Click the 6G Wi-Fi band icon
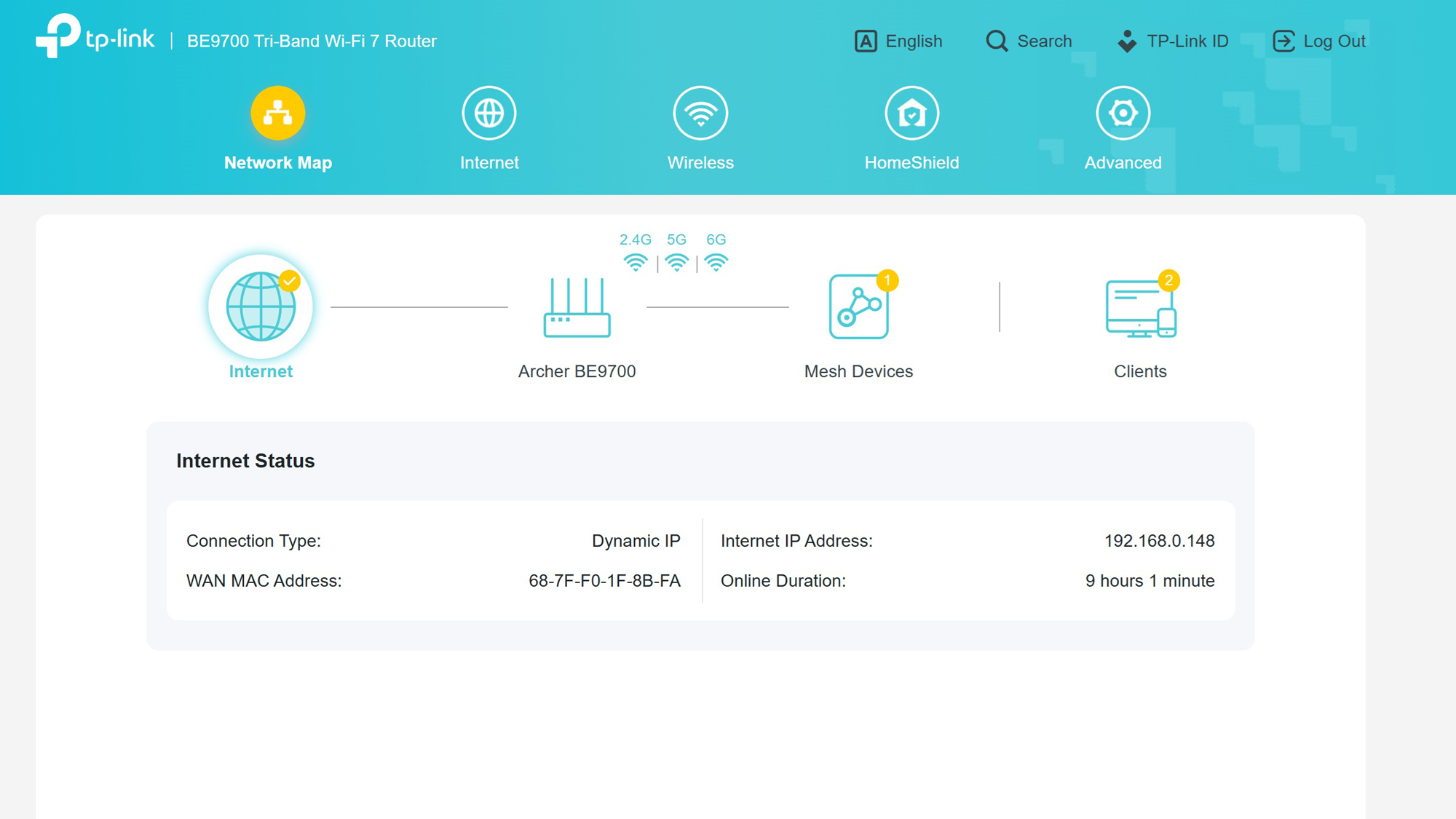This screenshot has width=1456, height=819. [x=716, y=262]
